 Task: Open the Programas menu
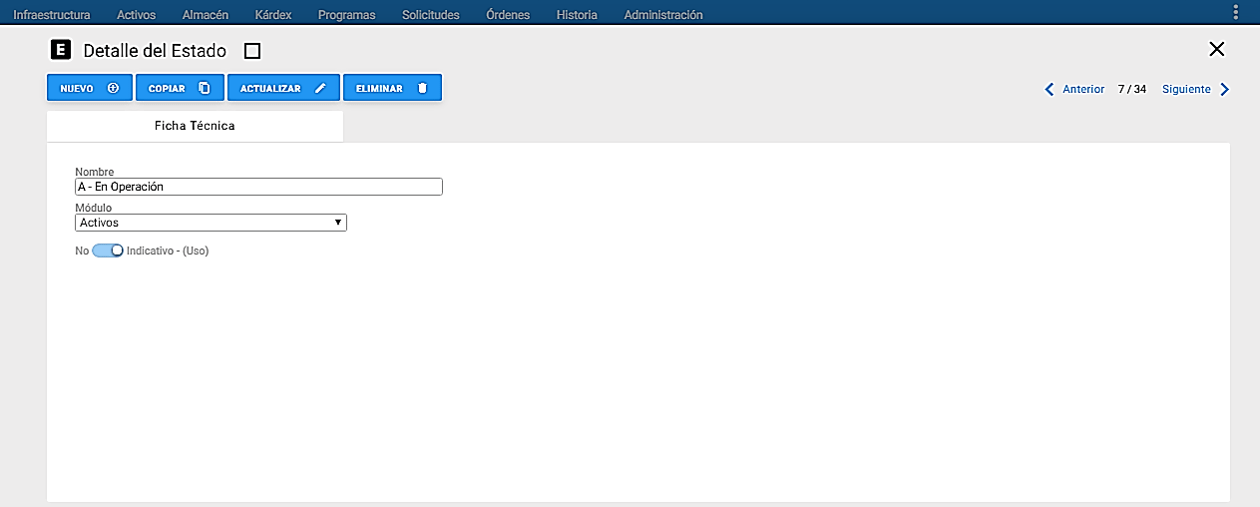[346, 15]
